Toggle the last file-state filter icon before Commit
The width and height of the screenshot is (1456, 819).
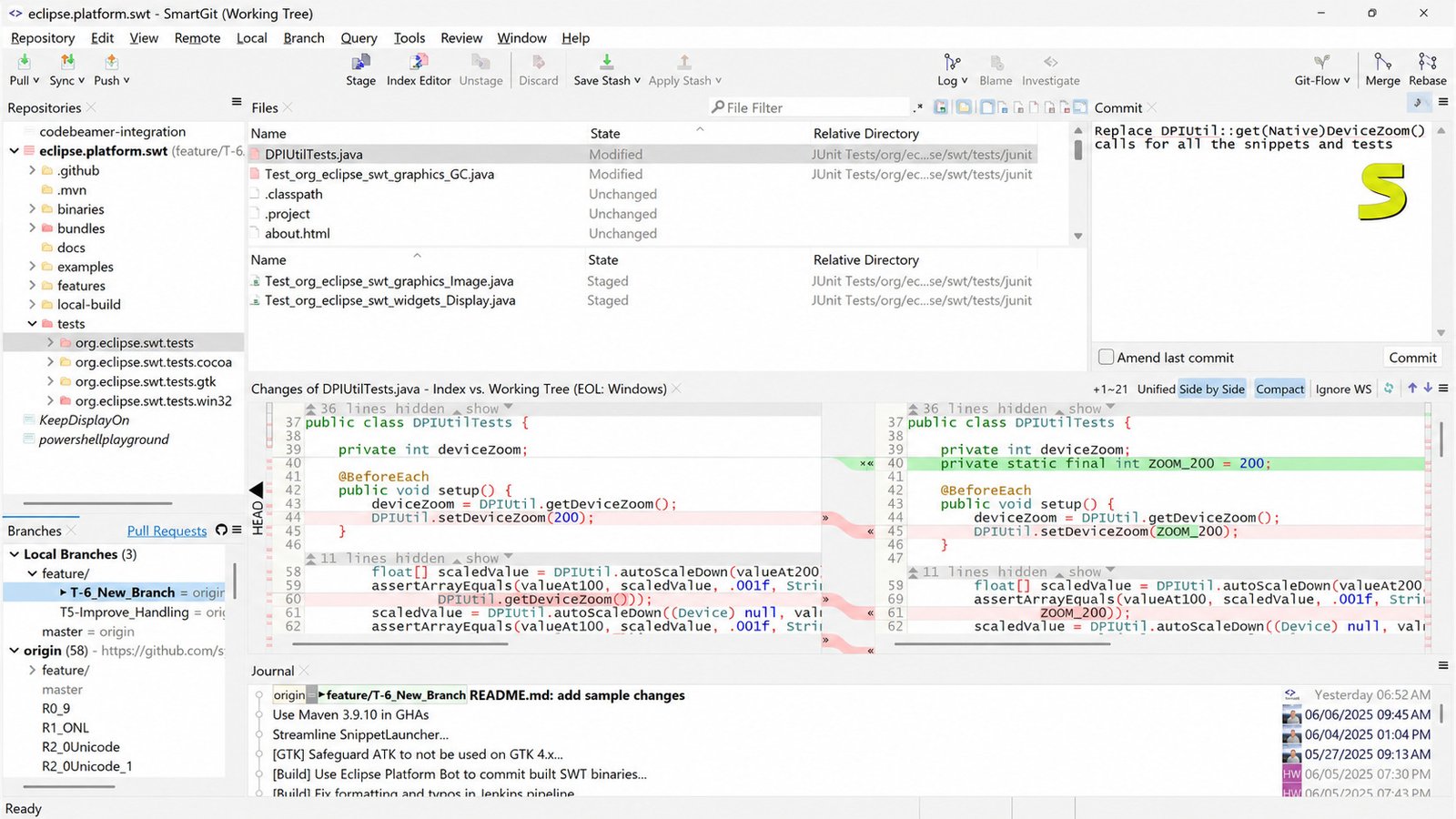[1080, 107]
